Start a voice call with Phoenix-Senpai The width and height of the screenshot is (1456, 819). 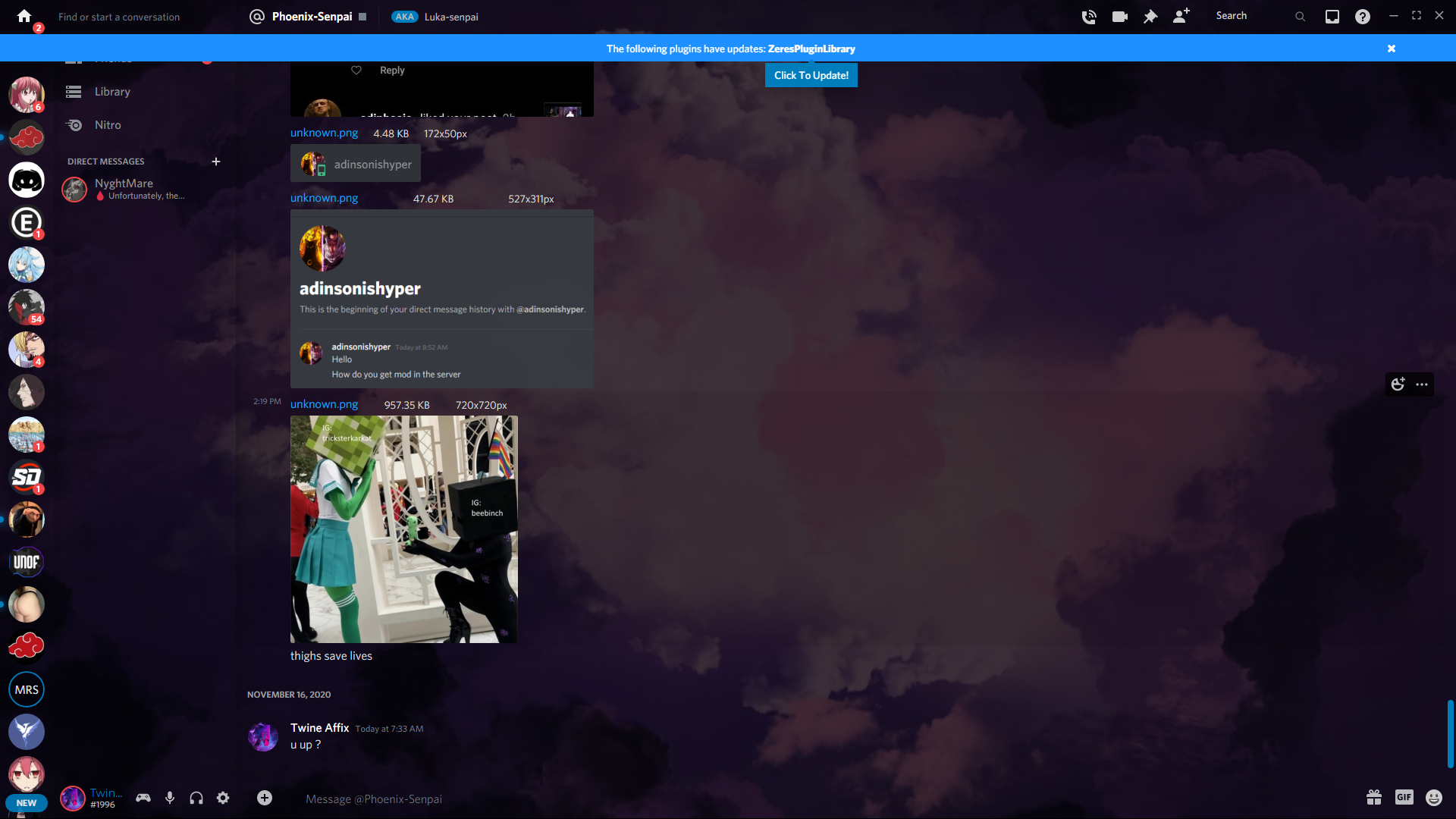click(1089, 16)
